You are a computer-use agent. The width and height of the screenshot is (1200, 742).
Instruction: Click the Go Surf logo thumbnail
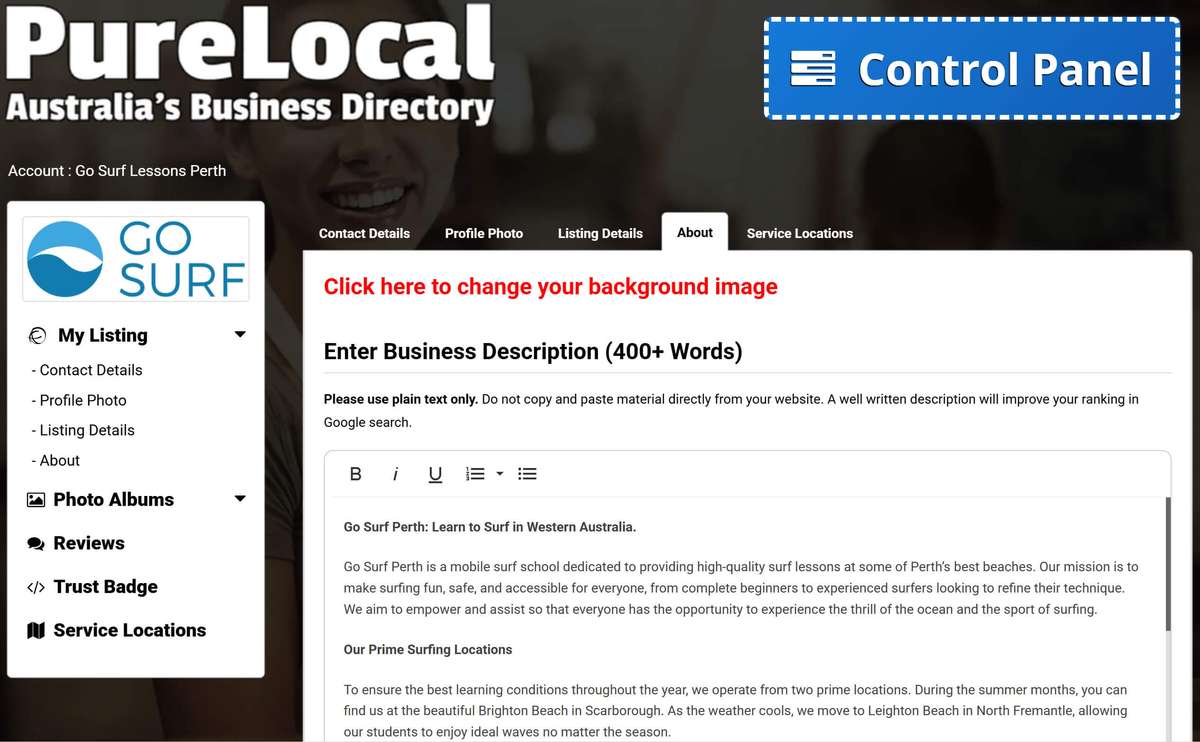coord(136,259)
